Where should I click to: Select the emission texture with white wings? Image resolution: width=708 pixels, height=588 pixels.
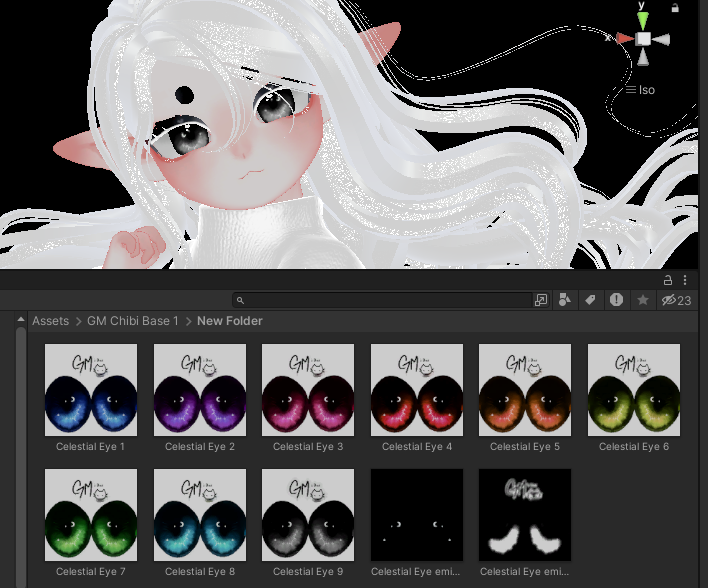[525, 515]
